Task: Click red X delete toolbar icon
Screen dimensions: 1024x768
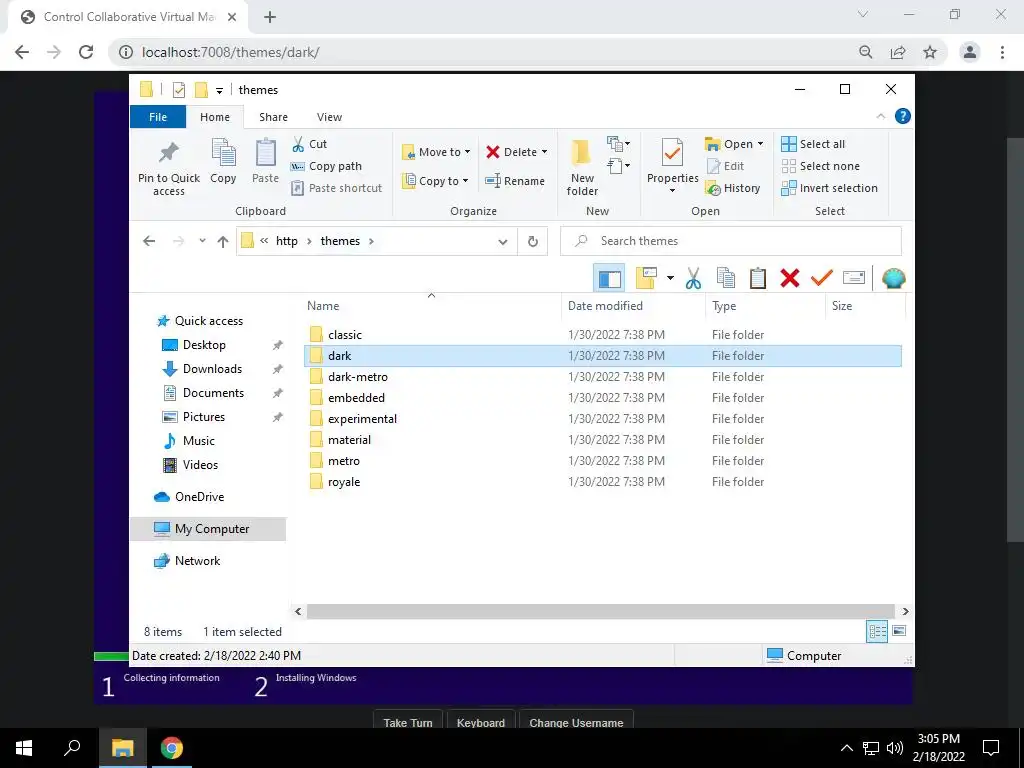Action: [x=790, y=278]
